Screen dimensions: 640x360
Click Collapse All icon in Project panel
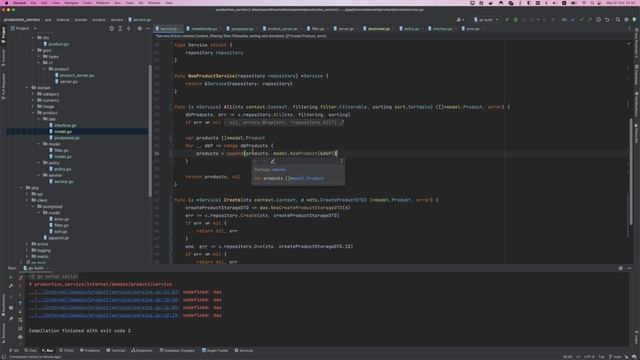pos(129,29)
